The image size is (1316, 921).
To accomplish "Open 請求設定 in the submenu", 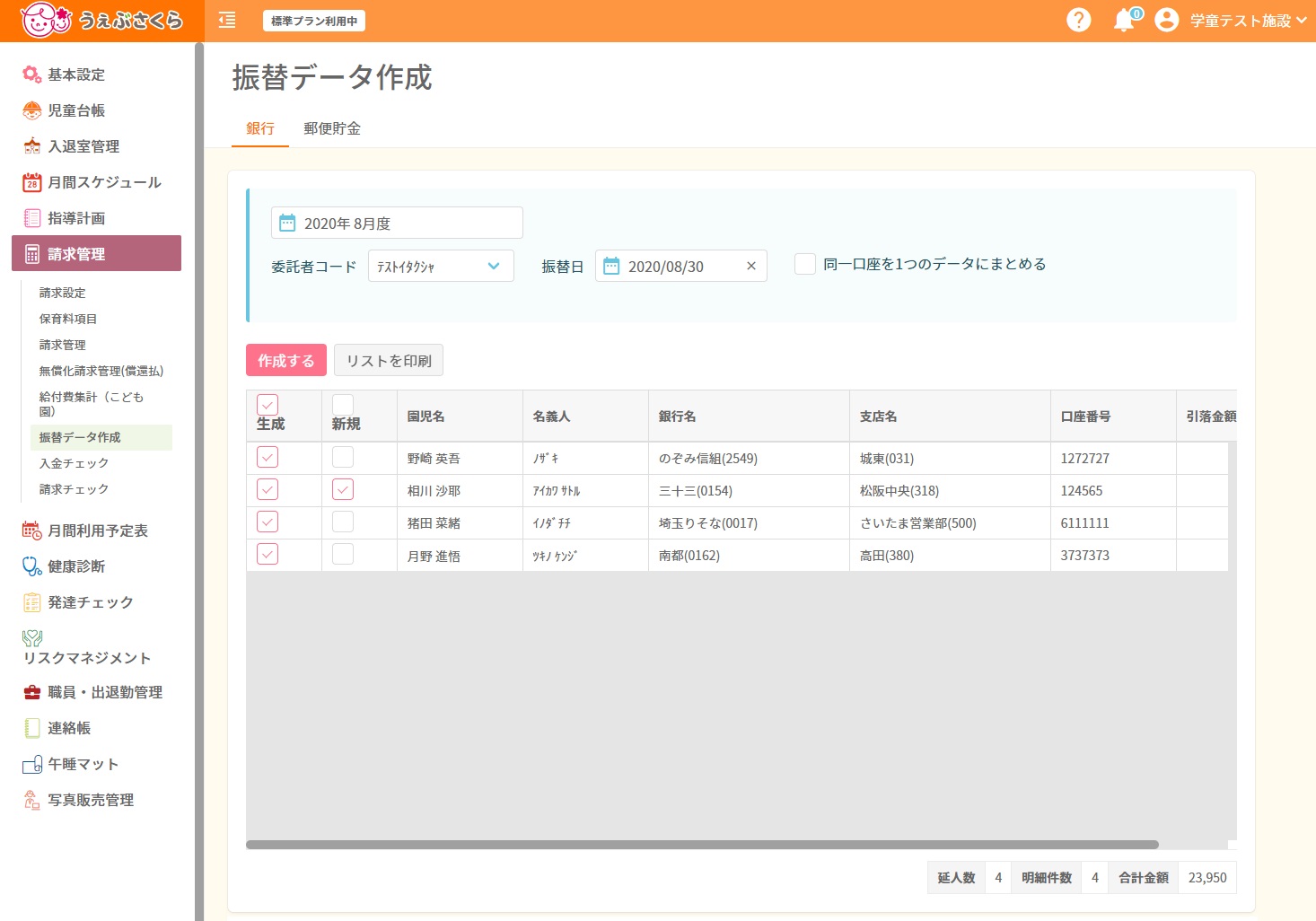I will coord(63,293).
